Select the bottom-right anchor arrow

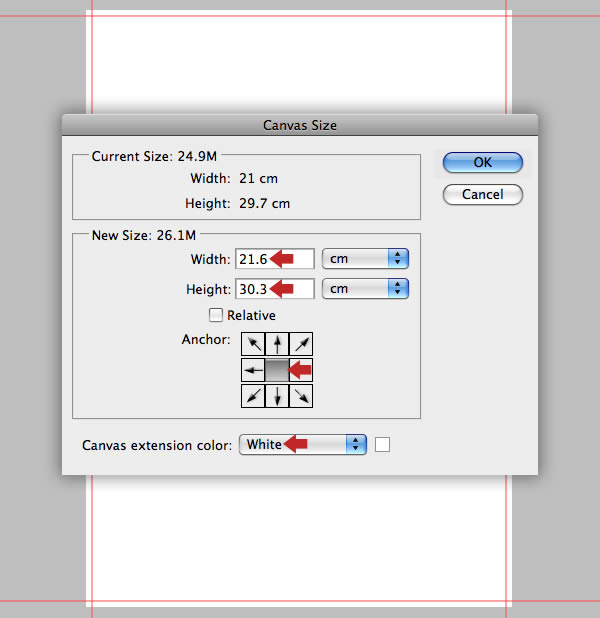[301, 396]
